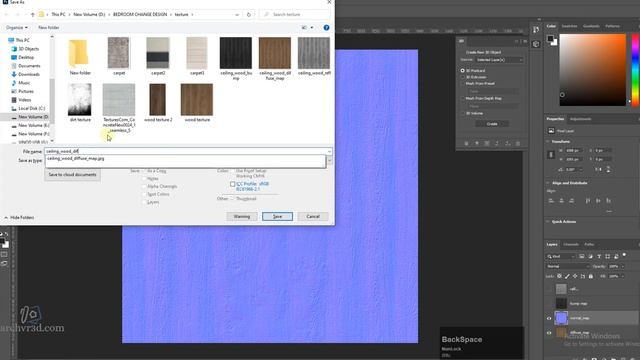Open the layer blend mode Normal dropdown
This screenshot has width=640, height=360.
point(567,266)
